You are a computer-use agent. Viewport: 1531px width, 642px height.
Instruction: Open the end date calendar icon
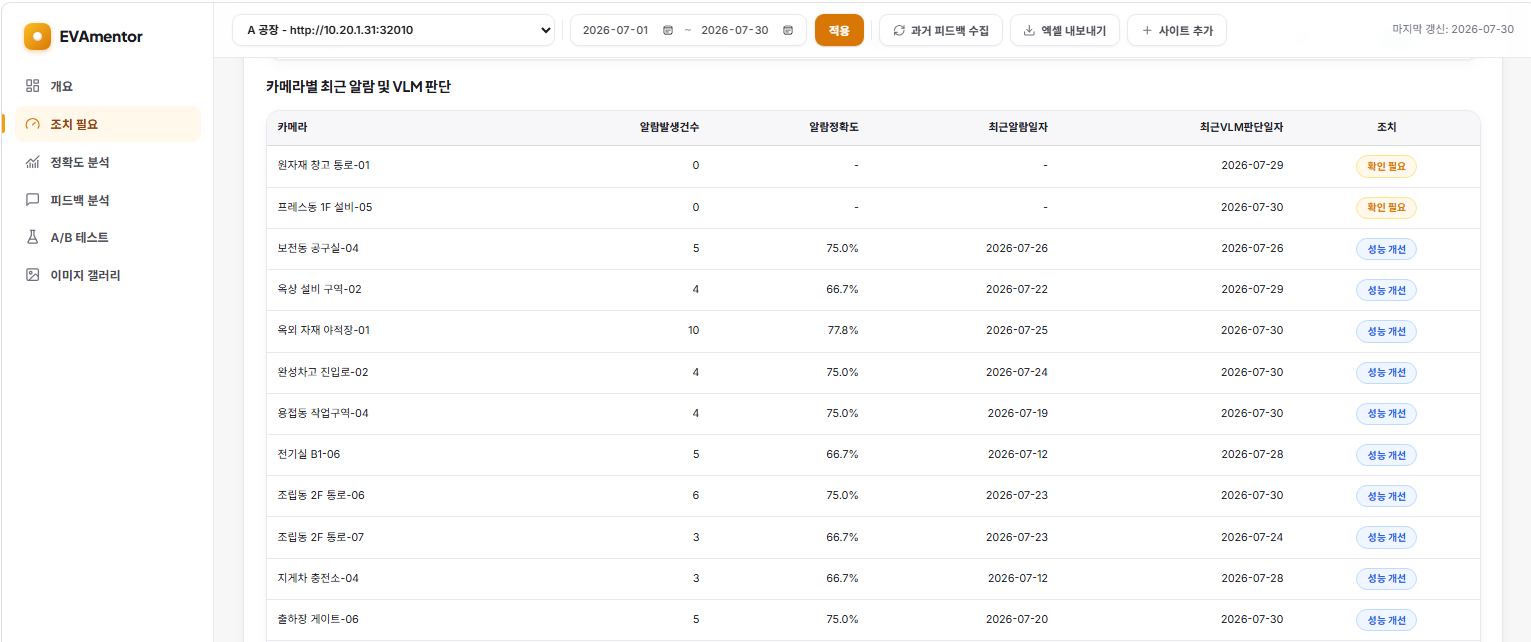(788, 30)
